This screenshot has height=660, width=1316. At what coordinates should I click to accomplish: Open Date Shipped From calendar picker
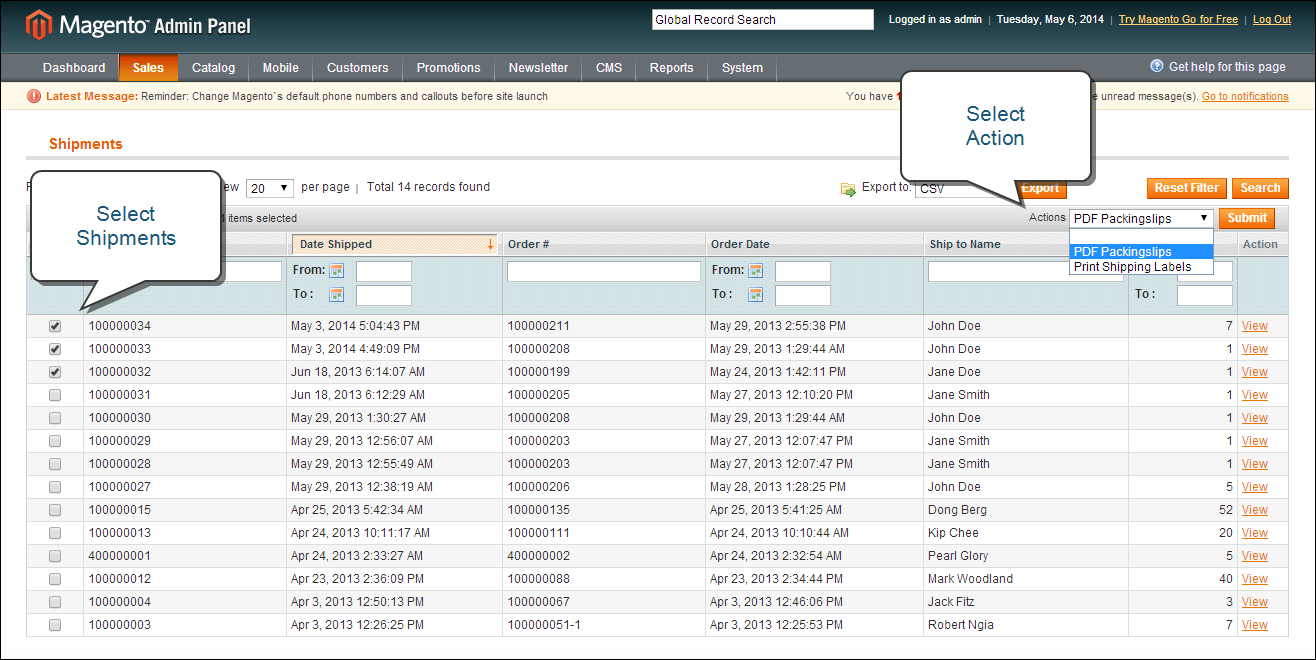click(x=337, y=271)
